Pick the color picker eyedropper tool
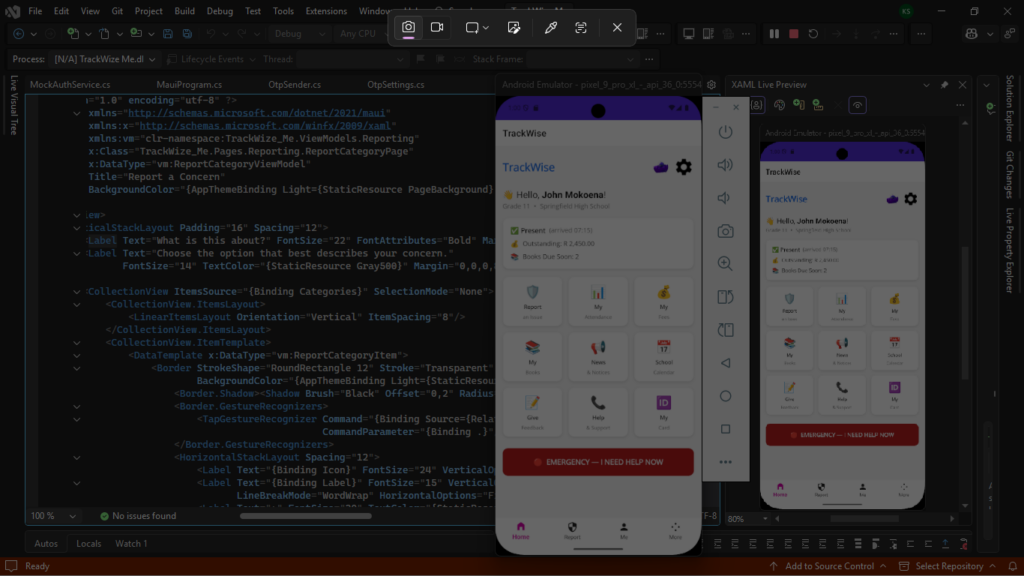 (551, 27)
